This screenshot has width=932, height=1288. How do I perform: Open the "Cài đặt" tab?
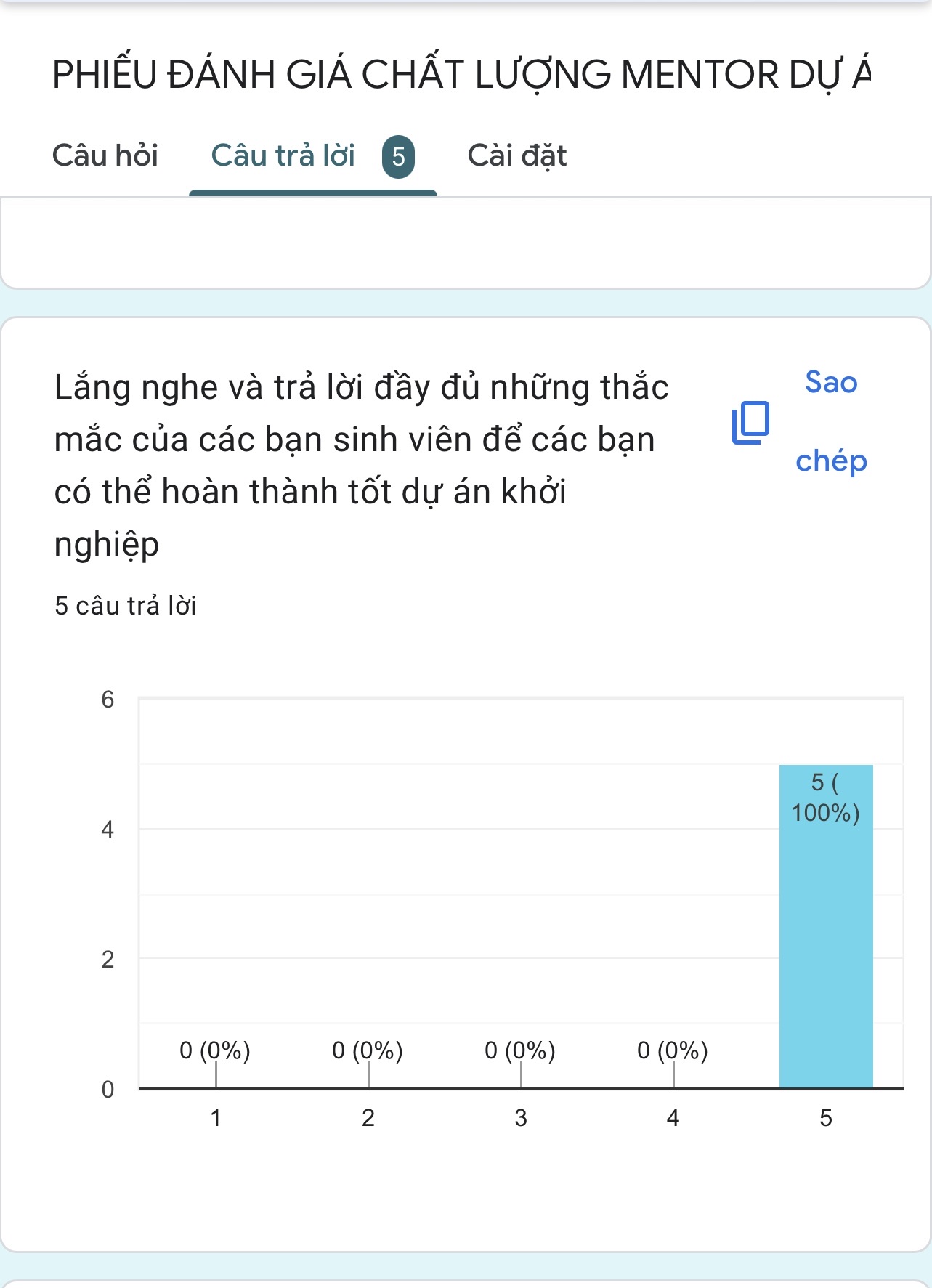click(516, 155)
